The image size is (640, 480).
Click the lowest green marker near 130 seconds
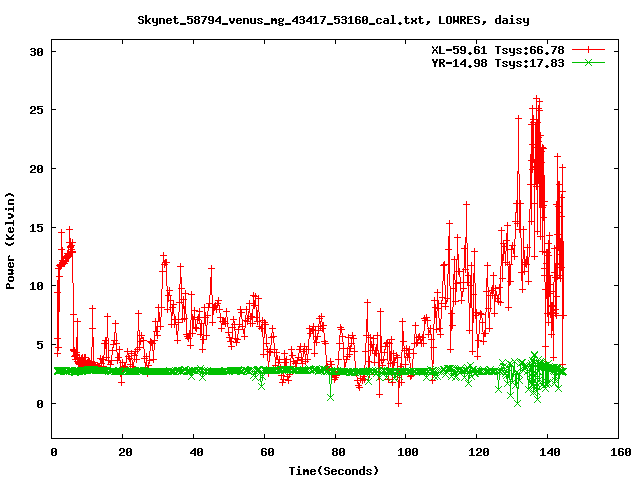[518, 403]
